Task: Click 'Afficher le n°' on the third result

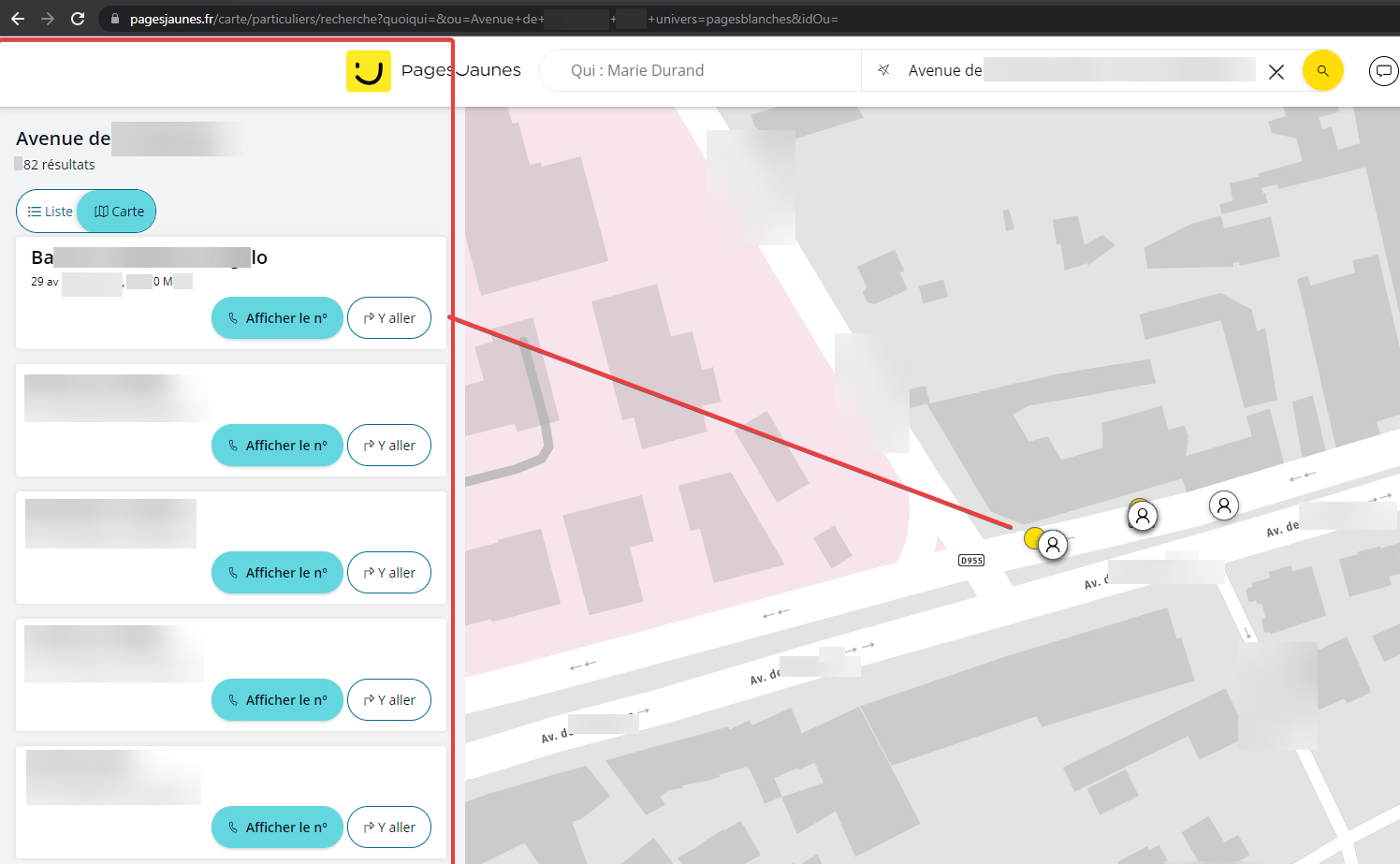Action: click(x=277, y=573)
